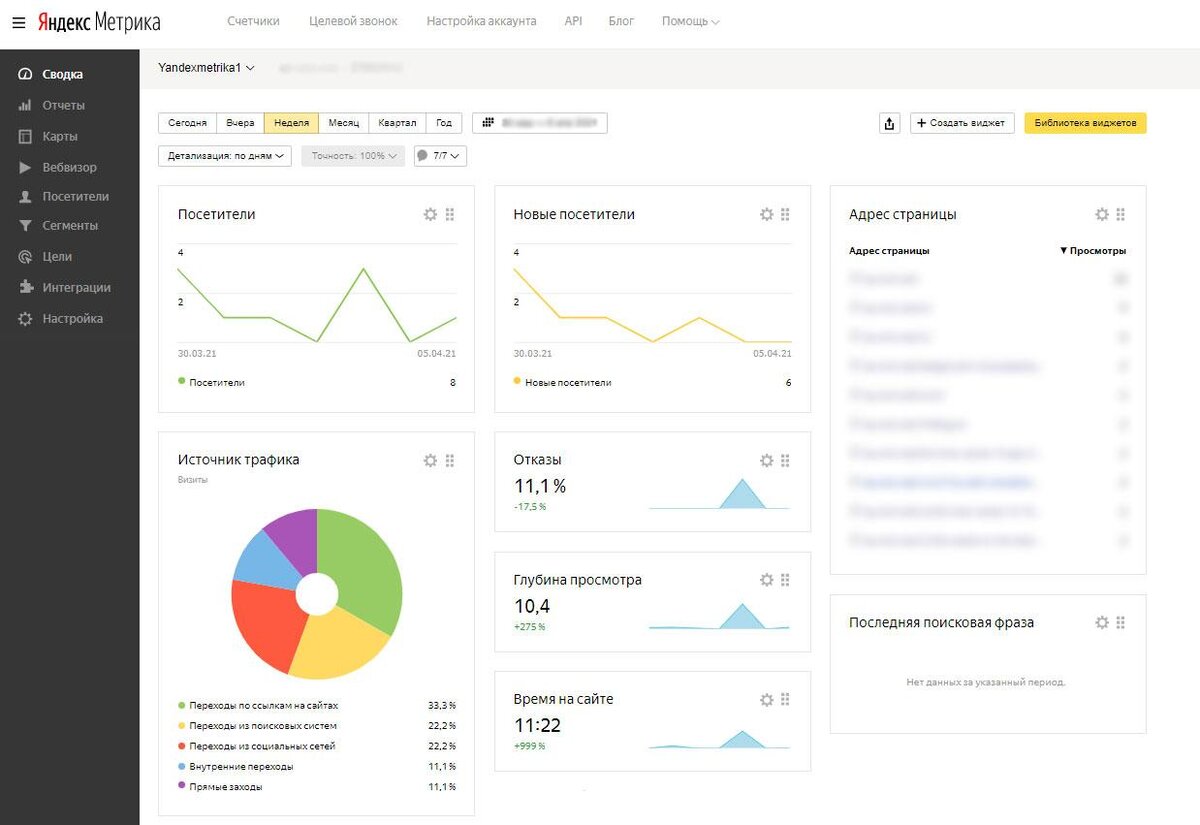
Task: Switch period to Месяц
Action: pyautogui.click(x=343, y=123)
